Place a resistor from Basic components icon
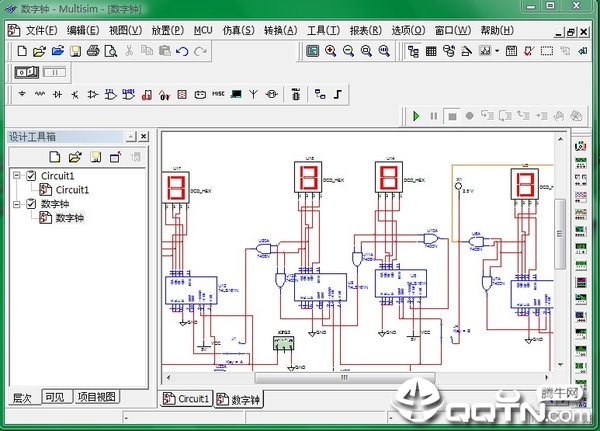The width and height of the screenshot is (600, 431). tap(40, 95)
